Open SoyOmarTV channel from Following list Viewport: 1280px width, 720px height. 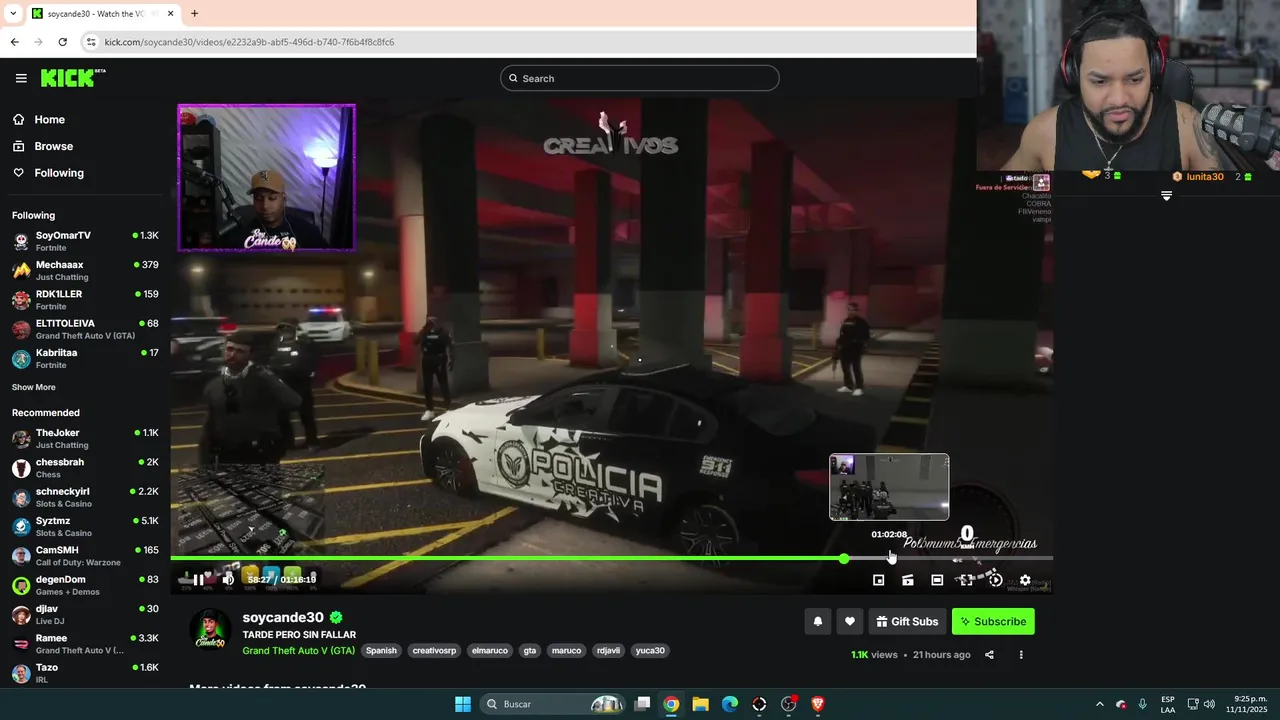coord(84,241)
